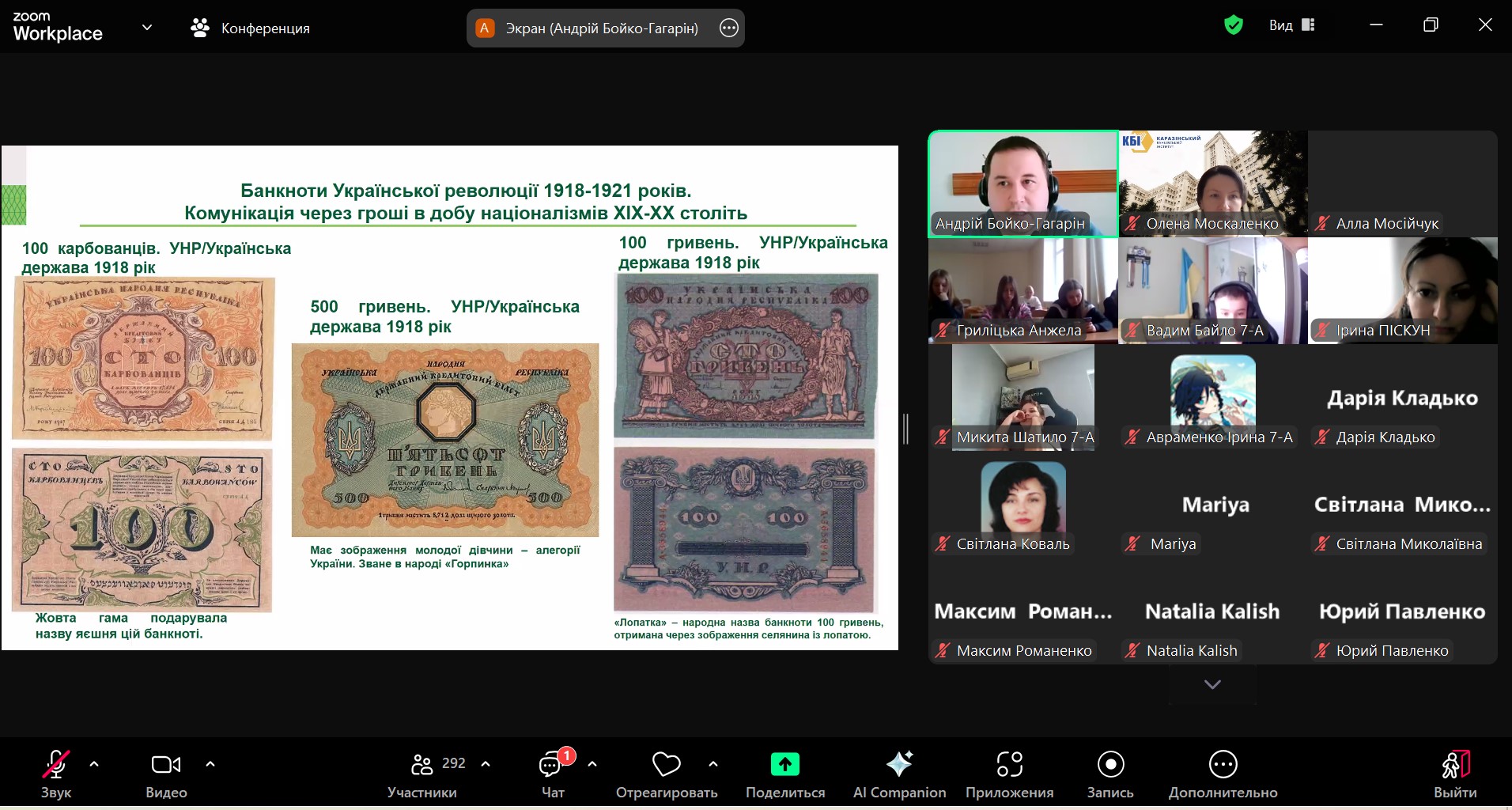Start recording with Запись button
Image resolution: width=1512 pixels, height=810 pixels.
click(x=1110, y=774)
